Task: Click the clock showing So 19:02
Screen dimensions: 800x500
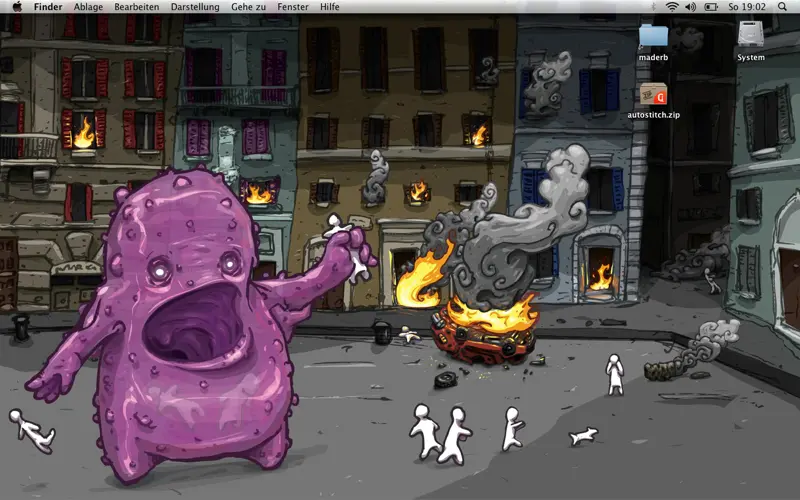Action: coord(746,7)
